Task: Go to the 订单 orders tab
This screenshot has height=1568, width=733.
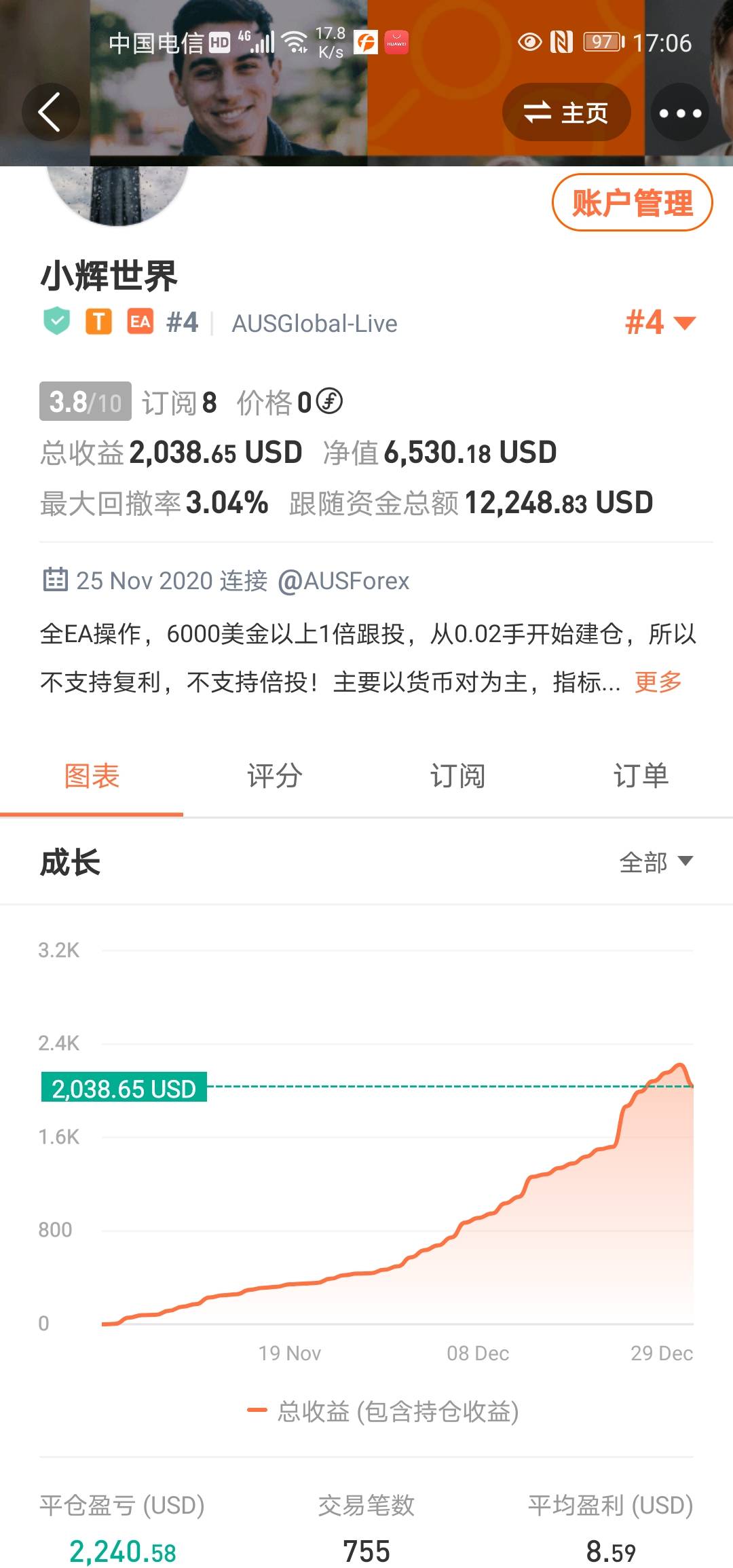Action: pos(641,776)
